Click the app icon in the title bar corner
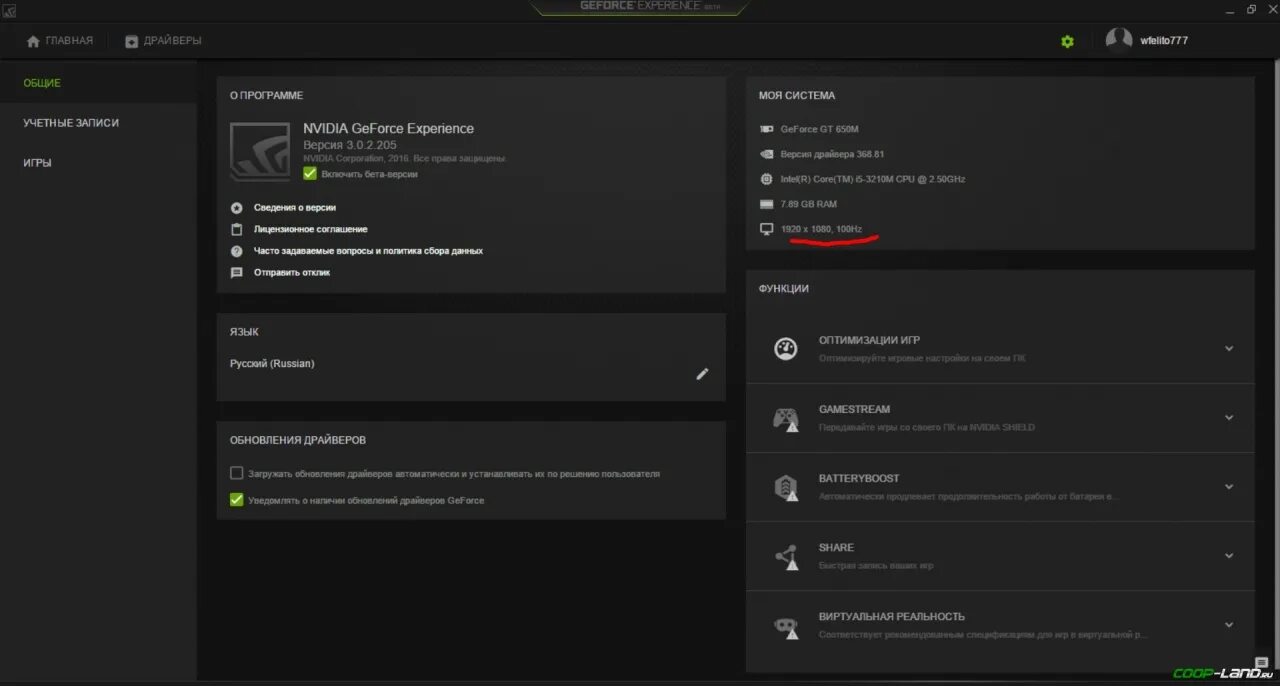This screenshot has height=686, width=1280. [x=9, y=9]
